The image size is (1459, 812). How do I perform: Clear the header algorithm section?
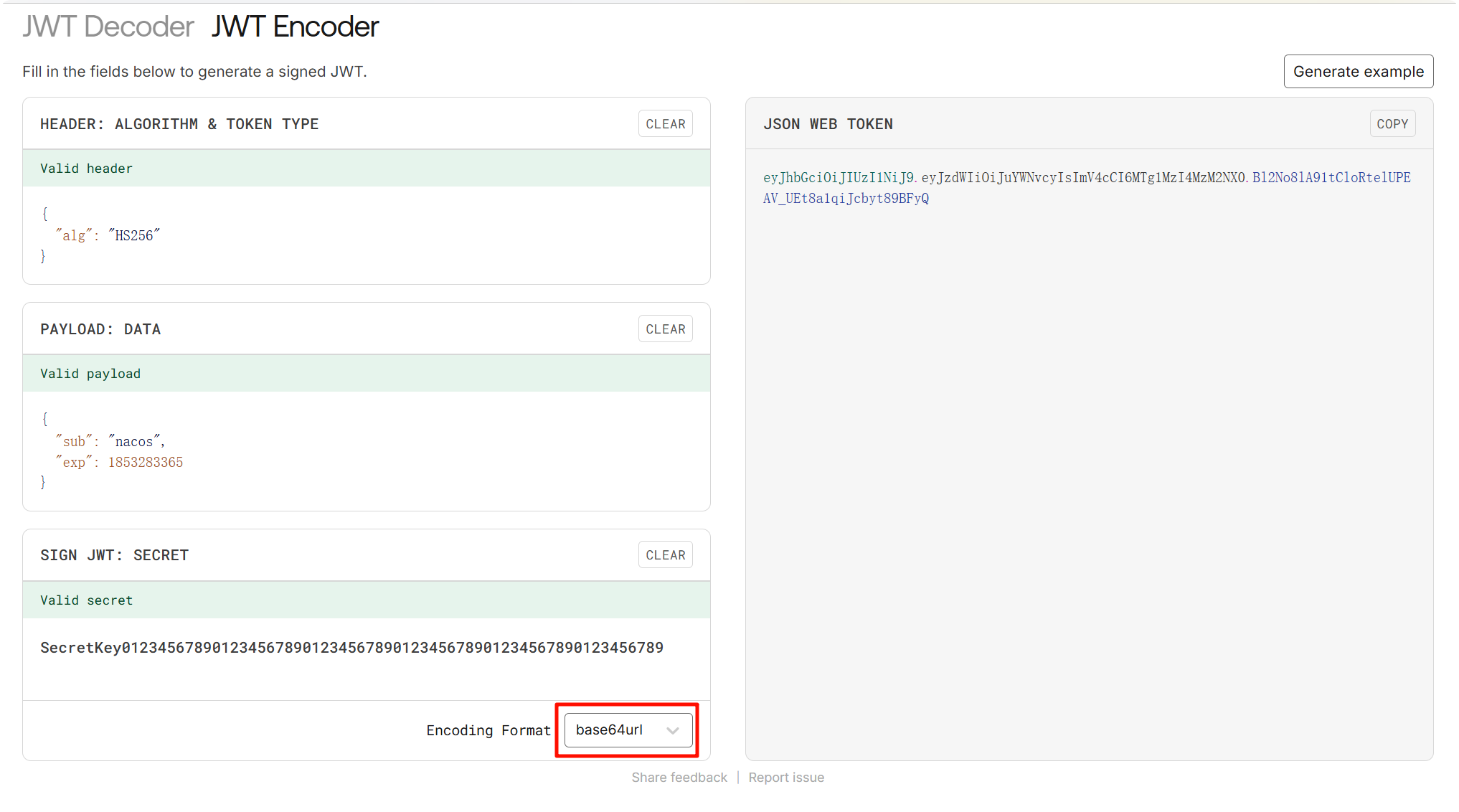[665, 124]
